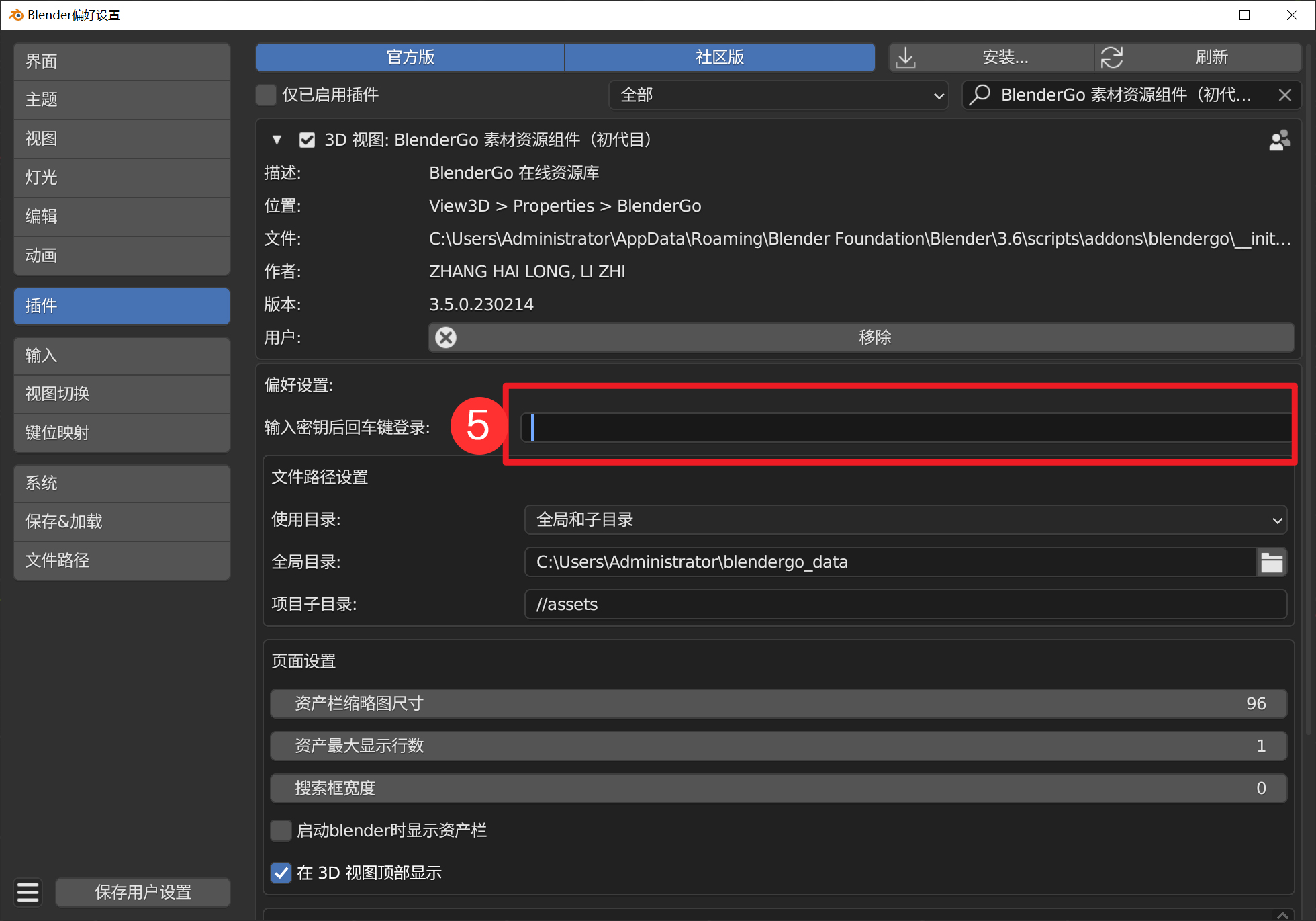The width and height of the screenshot is (1316, 921).
Task: Open the 主题 themes section
Action: pos(122,99)
